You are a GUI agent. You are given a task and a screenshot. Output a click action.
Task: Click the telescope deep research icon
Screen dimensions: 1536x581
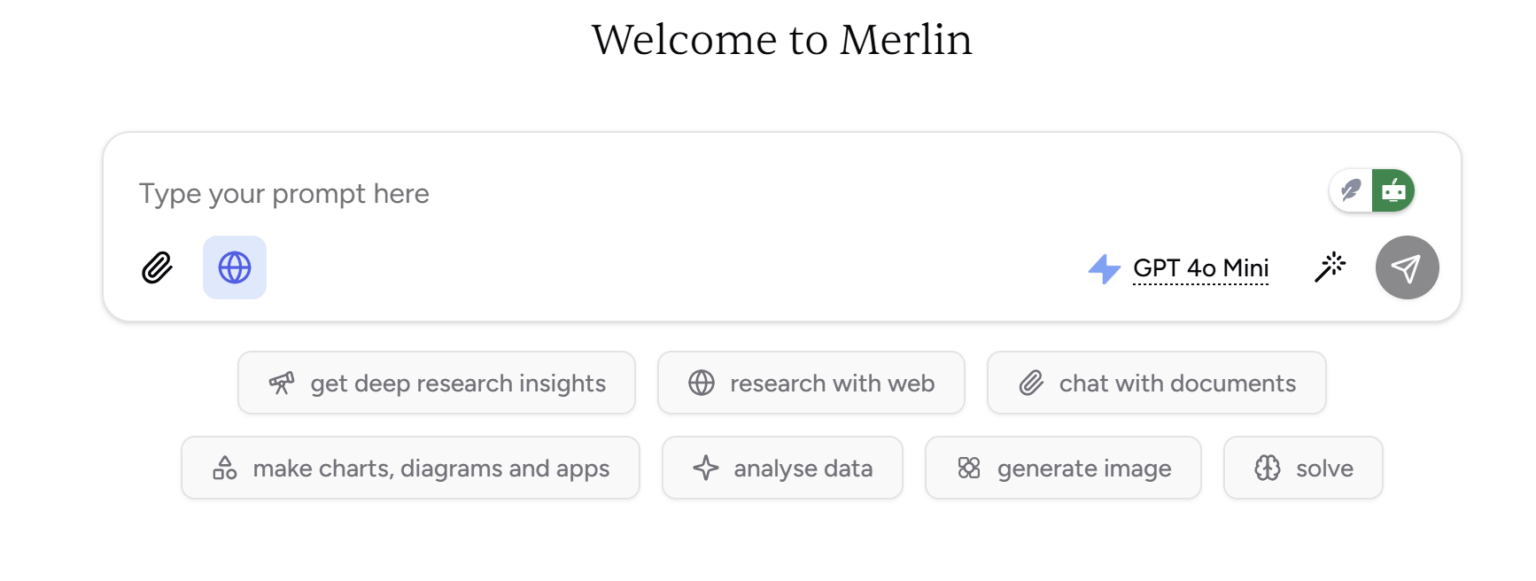pyautogui.click(x=281, y=382)
